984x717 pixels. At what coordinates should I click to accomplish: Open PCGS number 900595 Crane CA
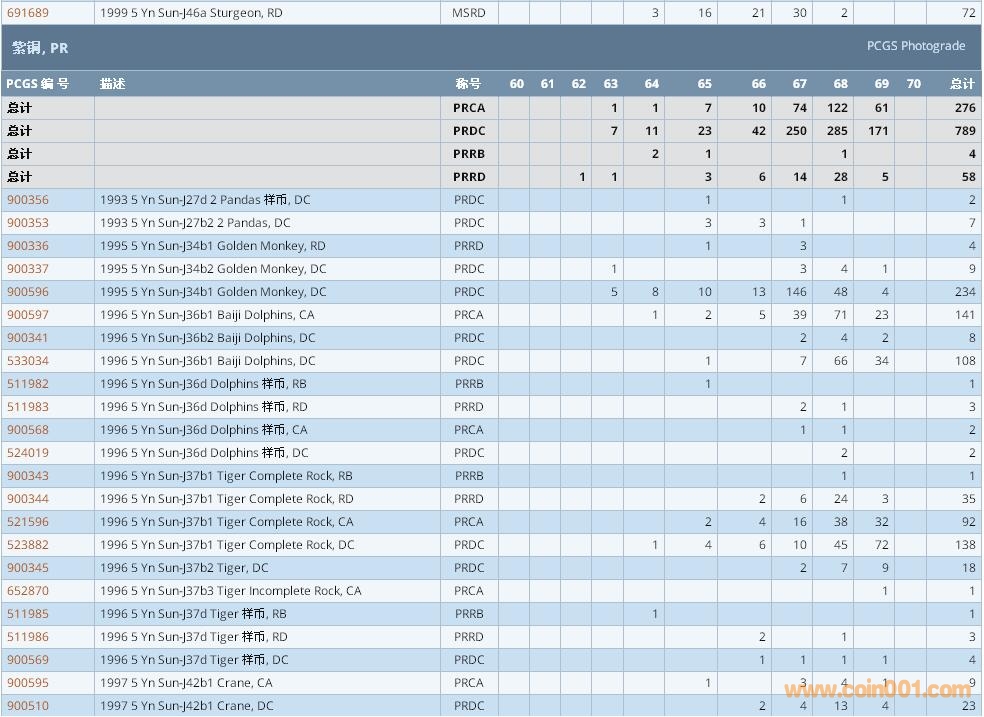27,683
